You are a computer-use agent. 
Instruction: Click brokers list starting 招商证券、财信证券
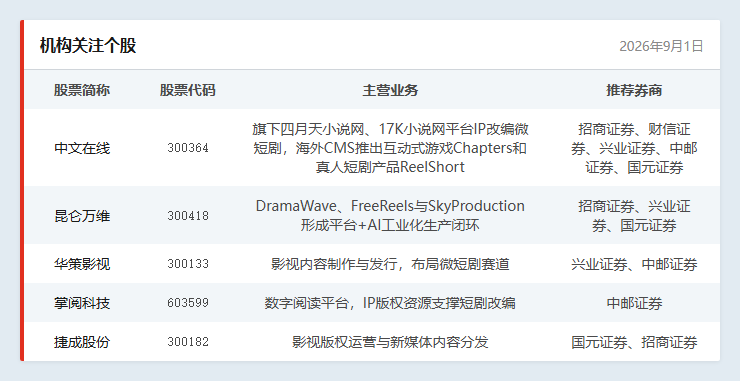(x=634, y=148)
